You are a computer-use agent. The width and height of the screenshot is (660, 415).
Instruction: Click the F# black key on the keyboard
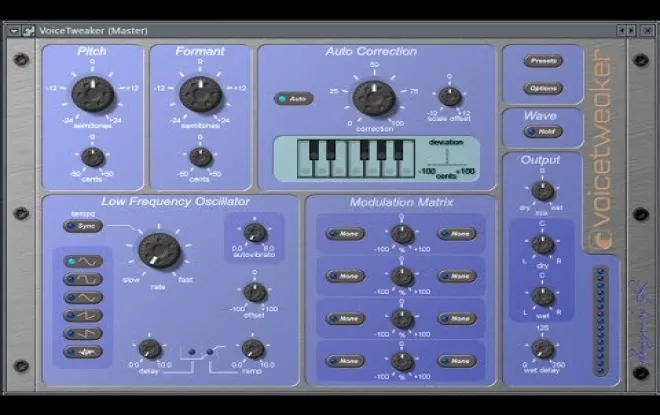click(x=365, y=150)
